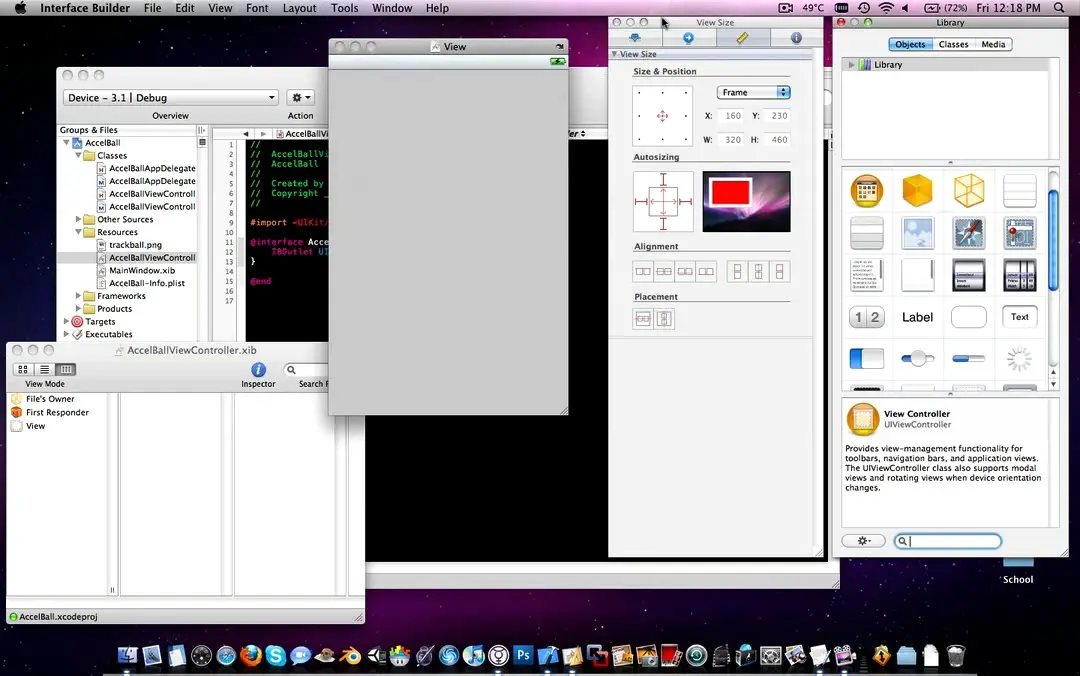Expand the Other Sources folder

pyautogui.click(x=79, y=219)
